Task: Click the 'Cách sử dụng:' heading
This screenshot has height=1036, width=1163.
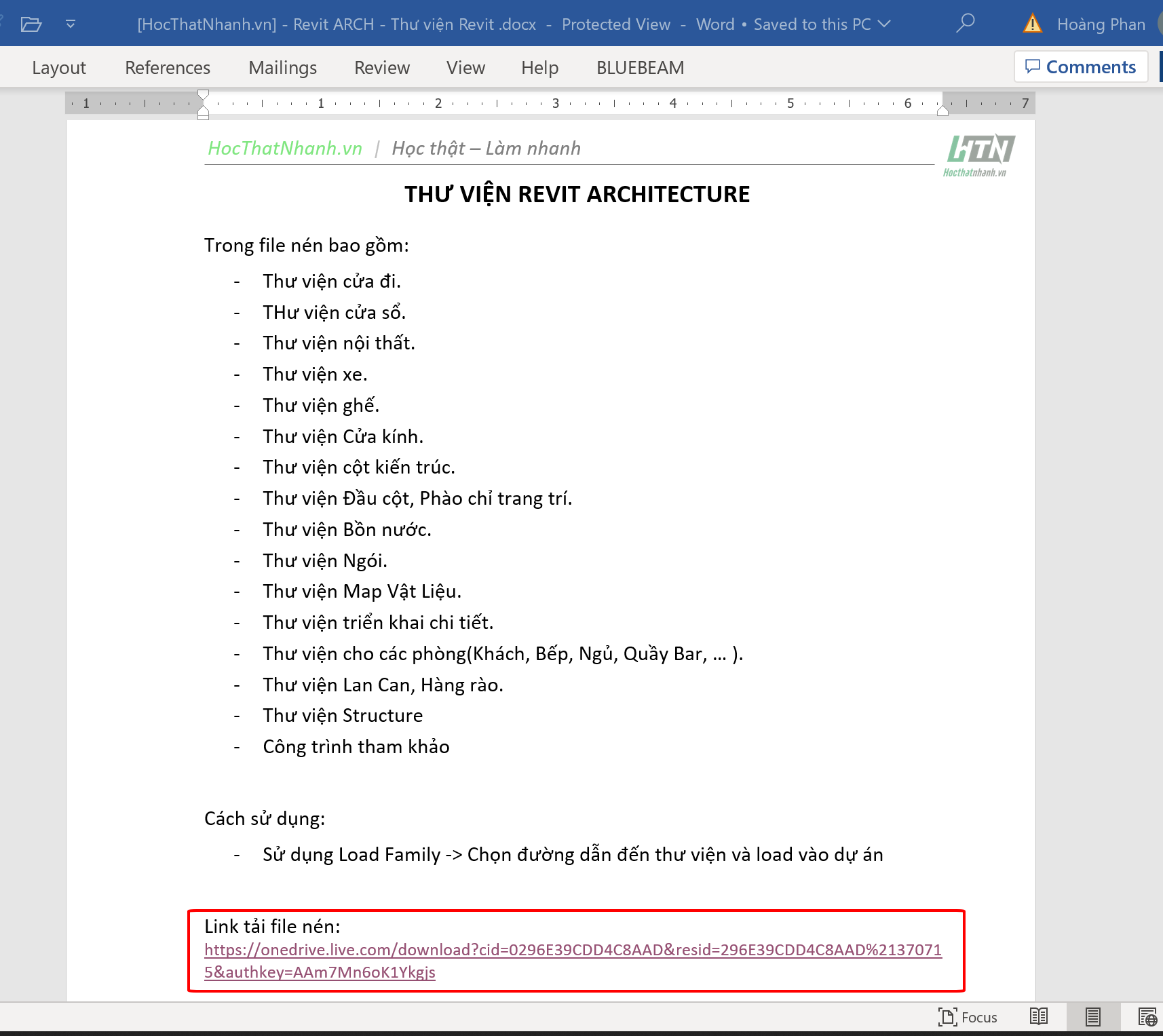Action: (x=265, y=818)
